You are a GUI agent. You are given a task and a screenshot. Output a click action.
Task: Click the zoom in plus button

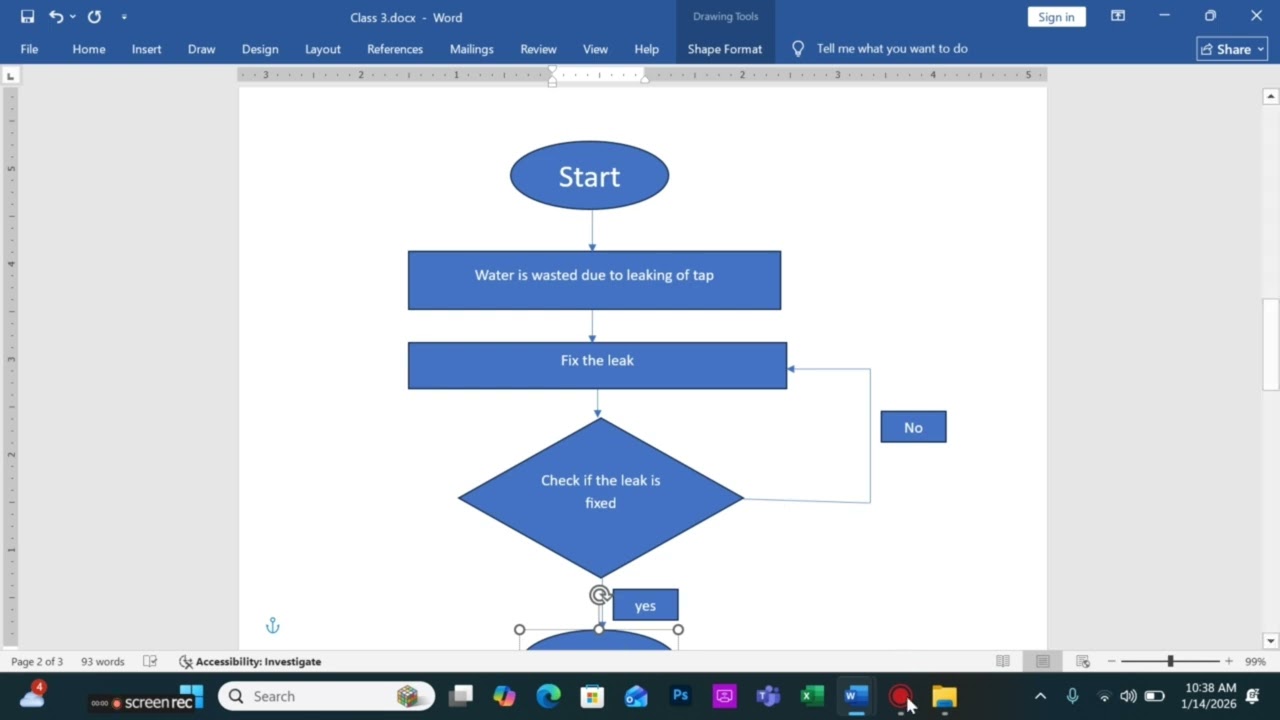[1229, 662]
